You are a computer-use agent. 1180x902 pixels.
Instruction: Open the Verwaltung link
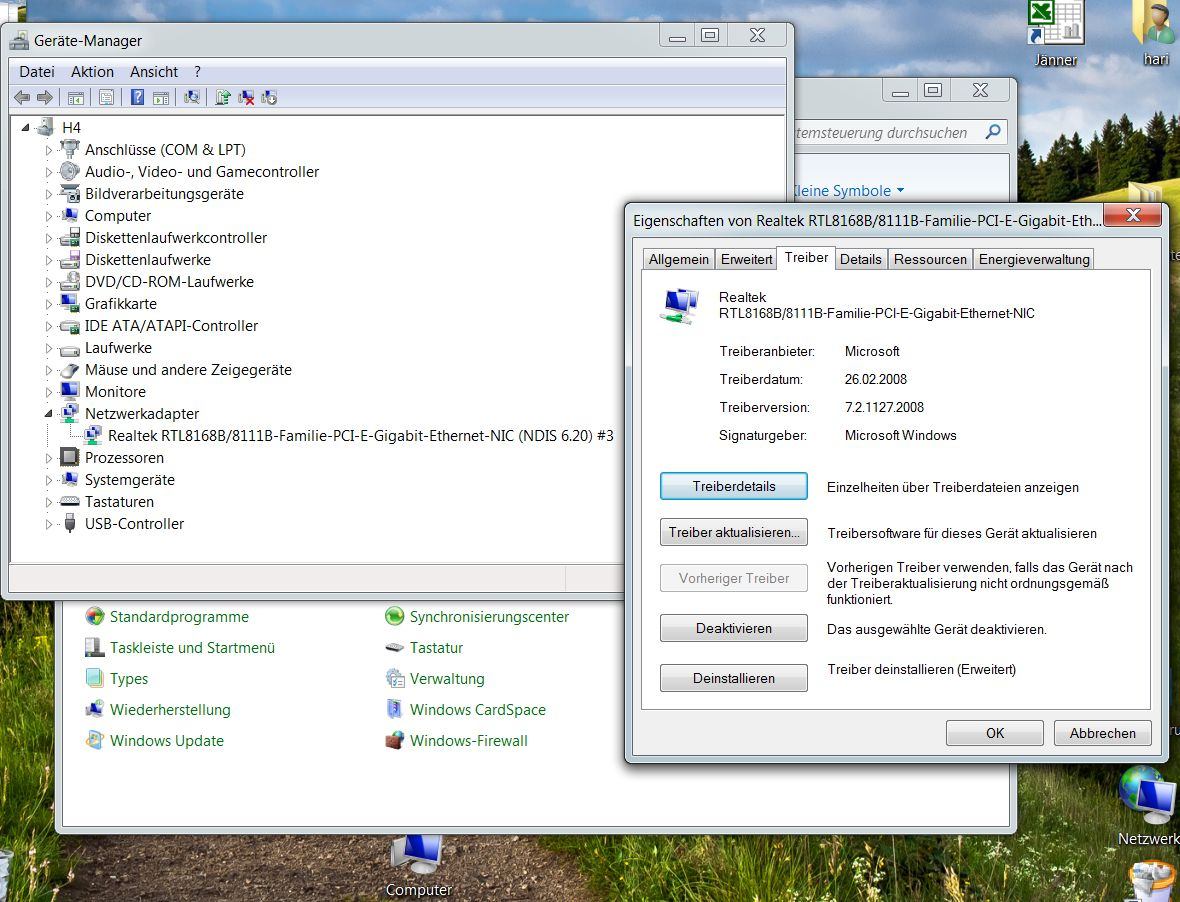point(447,679)
